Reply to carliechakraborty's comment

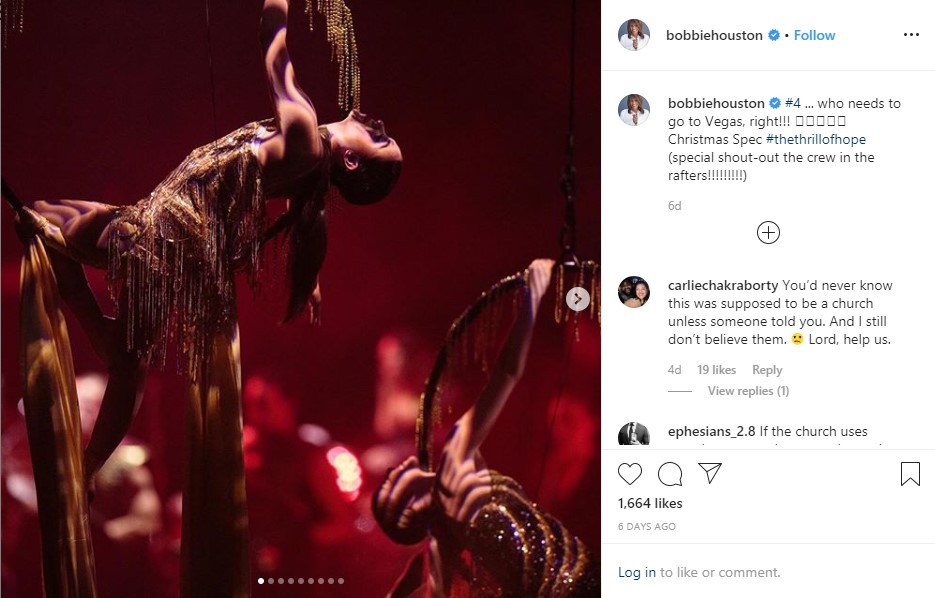[x=767, y=370]
